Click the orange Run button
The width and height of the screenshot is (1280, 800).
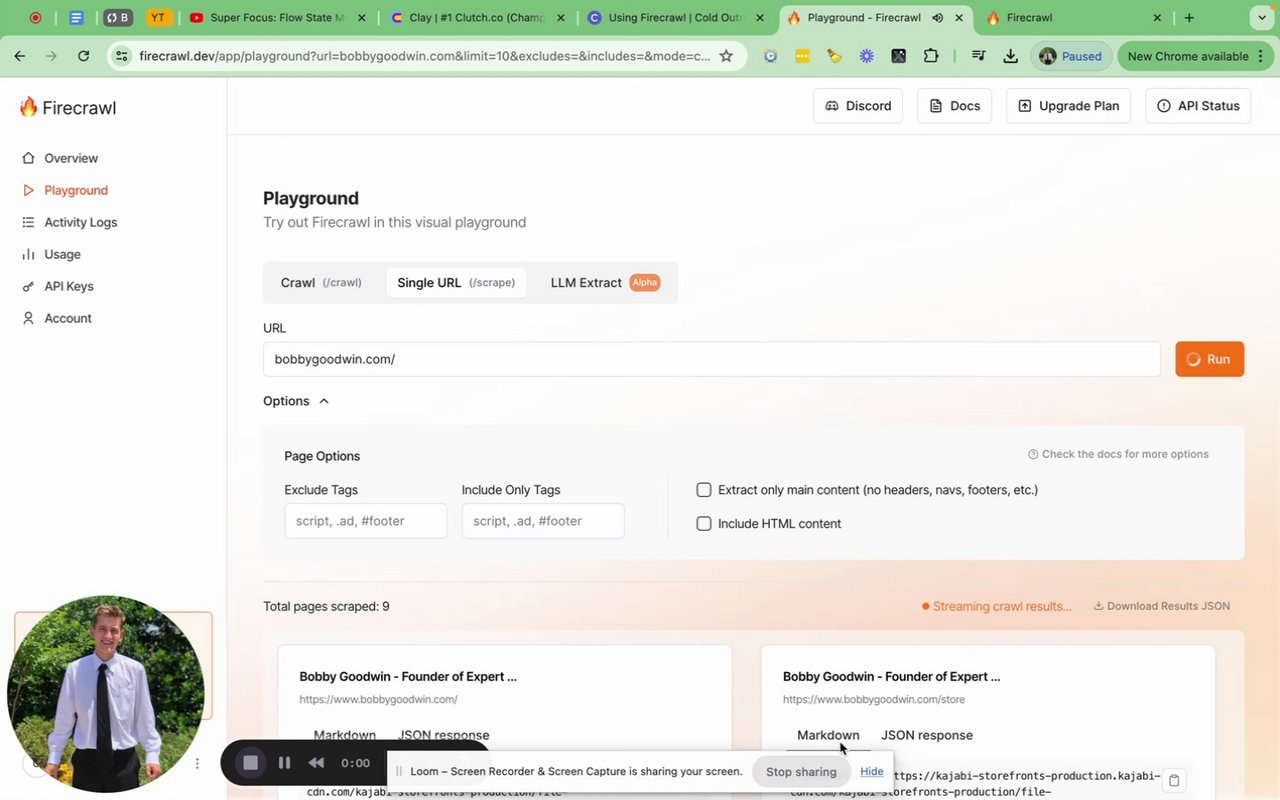[x=1209, y=359]
